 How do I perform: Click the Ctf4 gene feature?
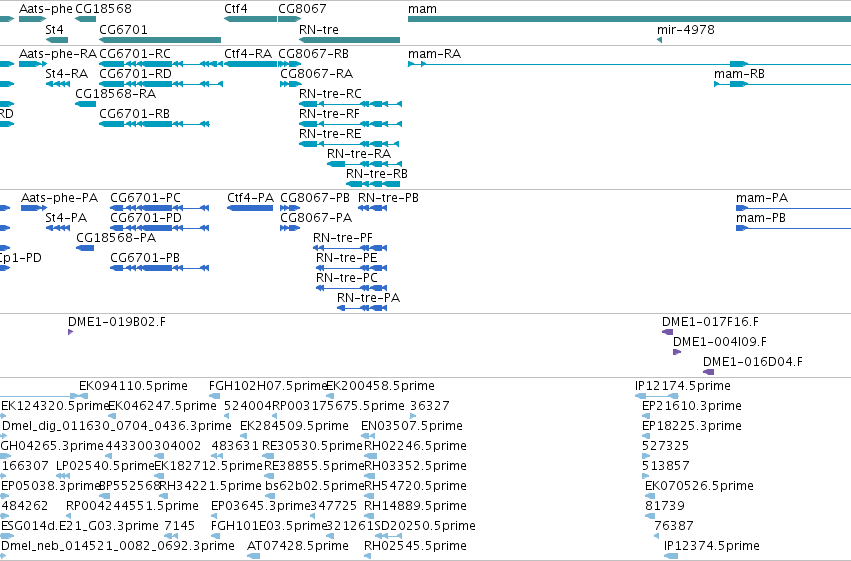pyautogui.click(x=250, y=19)
